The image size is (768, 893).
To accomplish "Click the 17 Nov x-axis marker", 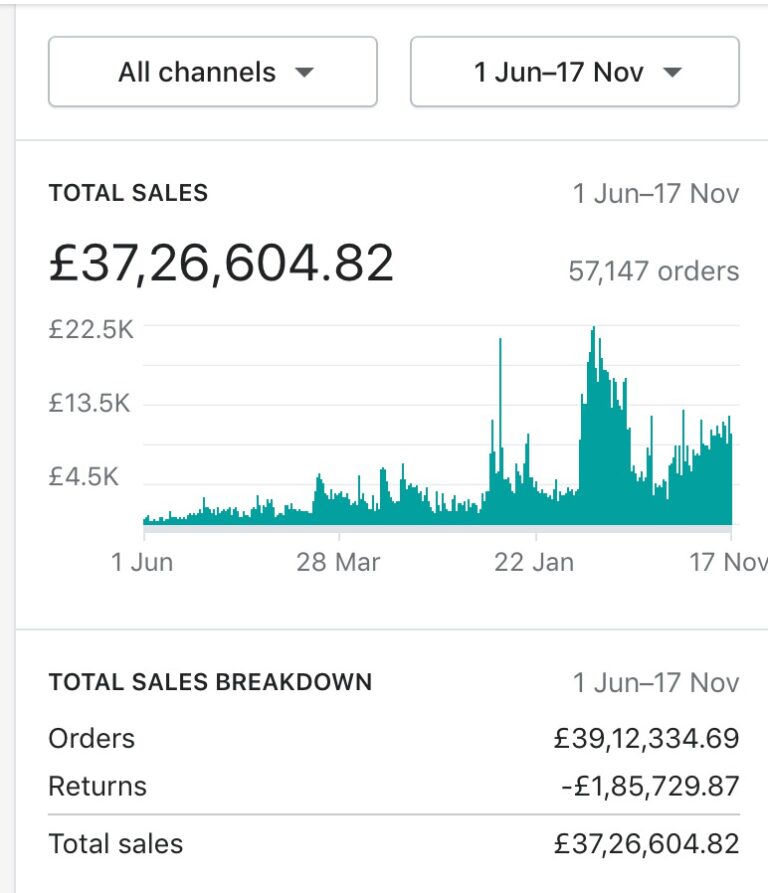I will pyautogui.click(x=729, y=561).
